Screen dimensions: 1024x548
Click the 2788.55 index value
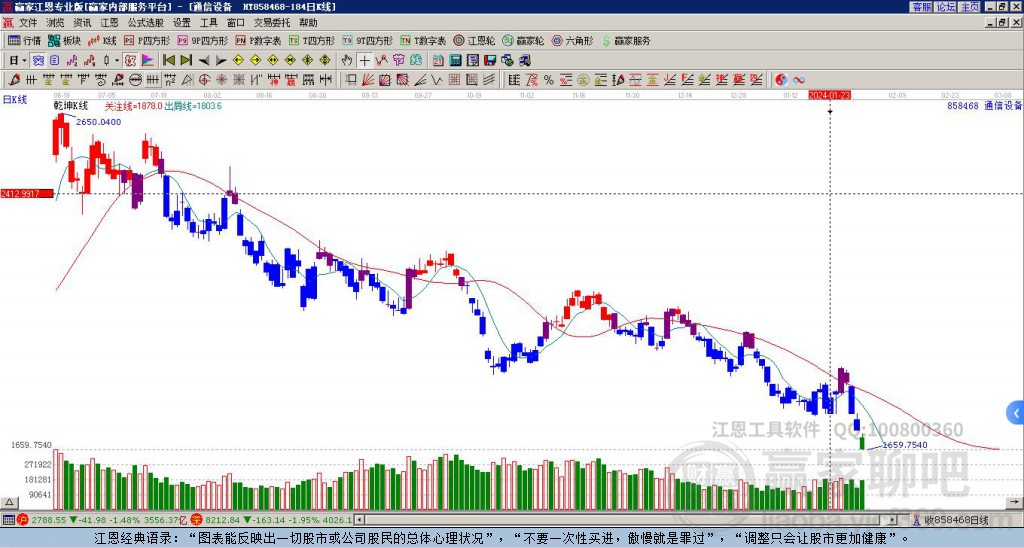click(x=48, y=520)
